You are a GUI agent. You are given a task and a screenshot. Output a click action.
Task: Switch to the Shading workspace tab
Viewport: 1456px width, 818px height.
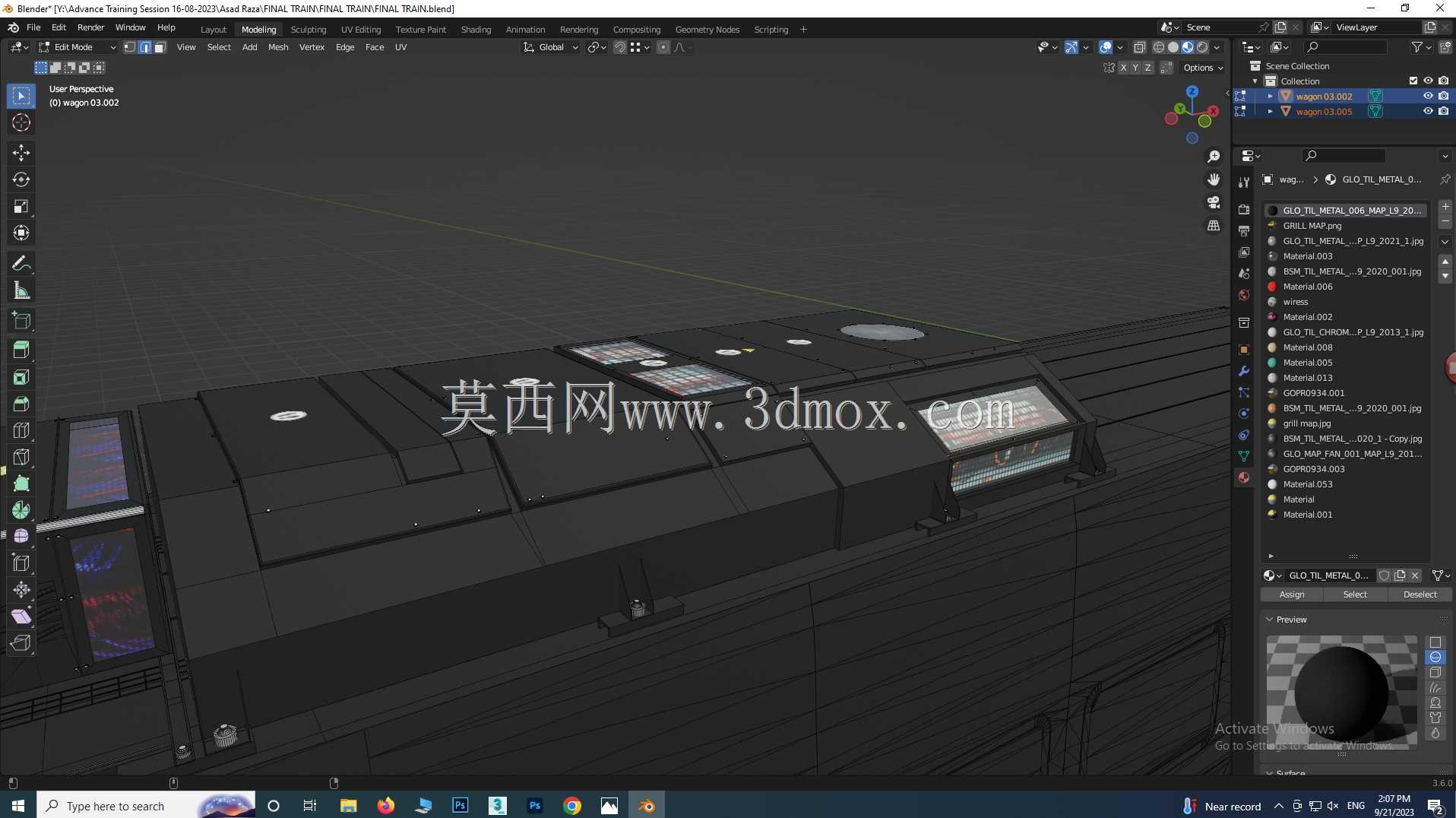point(476,30)
